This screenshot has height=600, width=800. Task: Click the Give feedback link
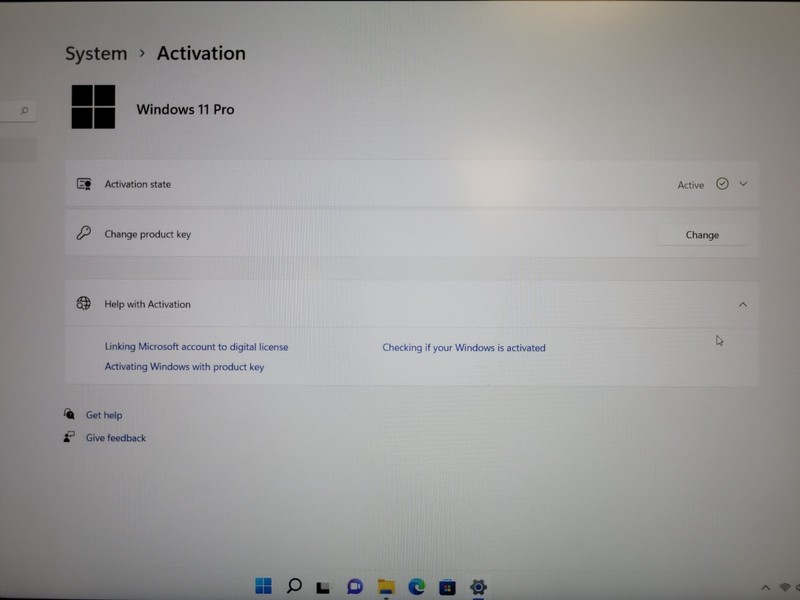(x=116, y=438)
